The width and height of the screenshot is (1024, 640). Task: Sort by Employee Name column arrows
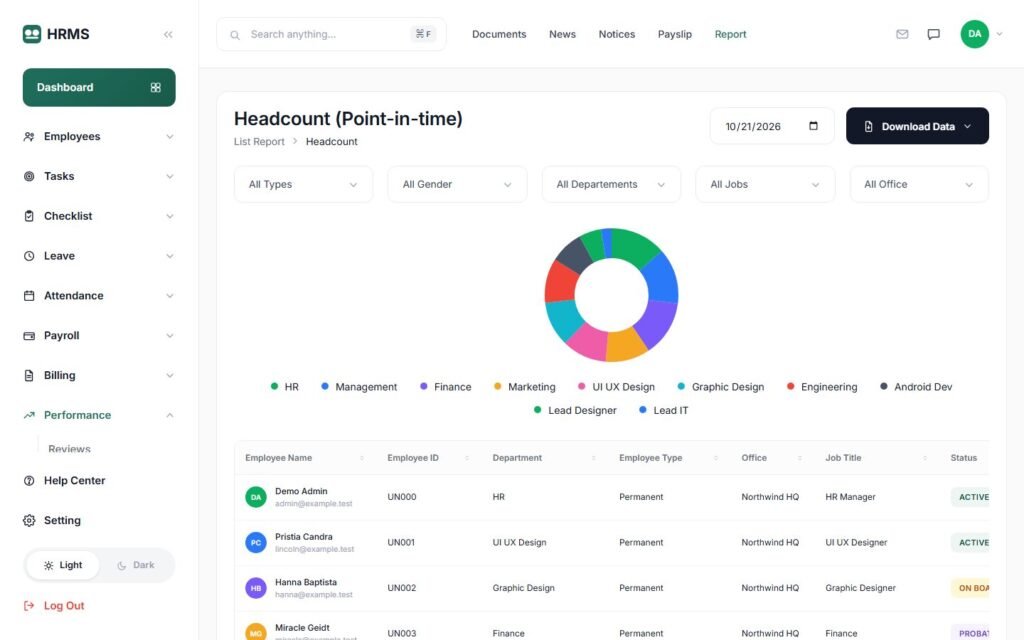362,458
